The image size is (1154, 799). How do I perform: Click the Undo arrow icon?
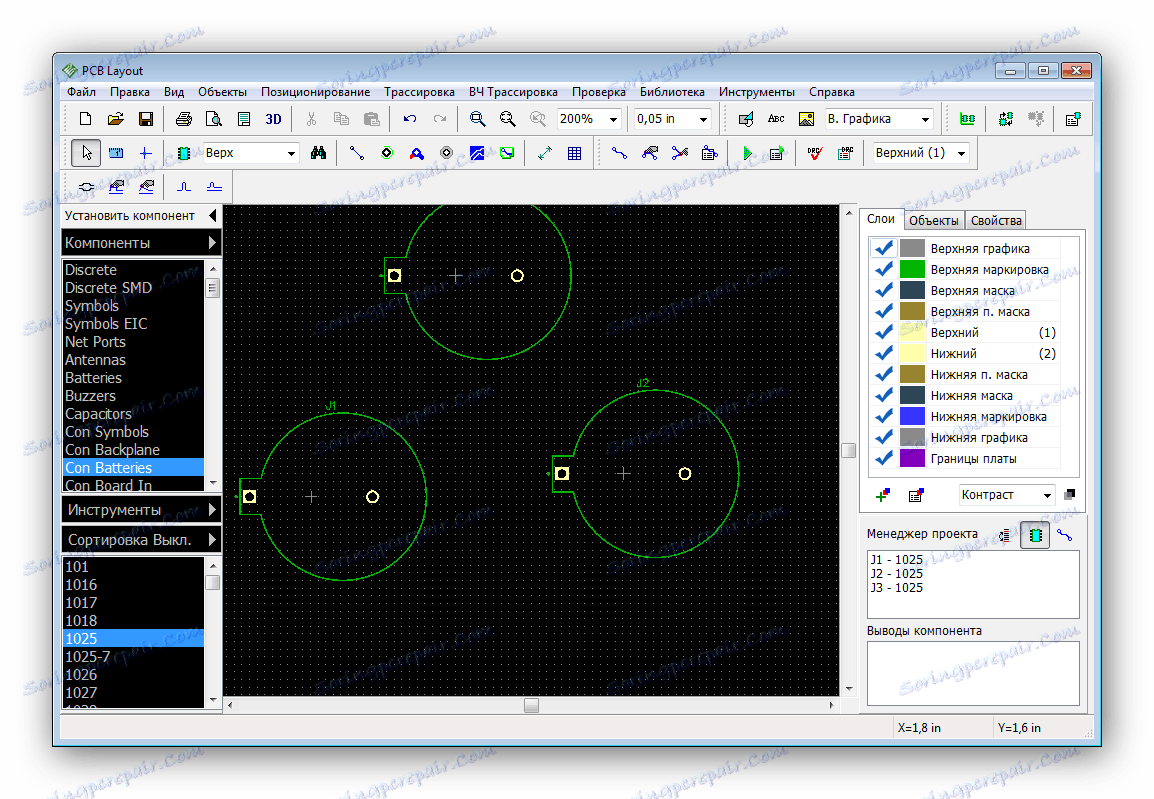pos(409,119)
